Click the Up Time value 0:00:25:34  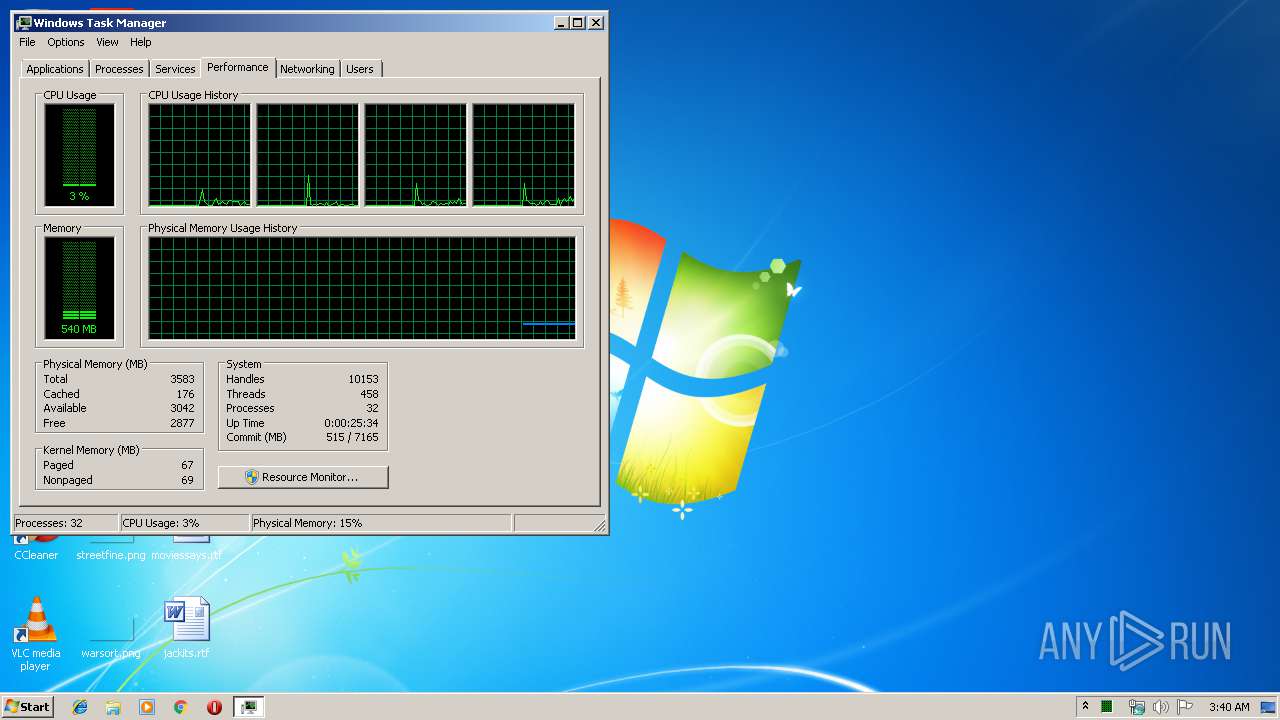351,423
